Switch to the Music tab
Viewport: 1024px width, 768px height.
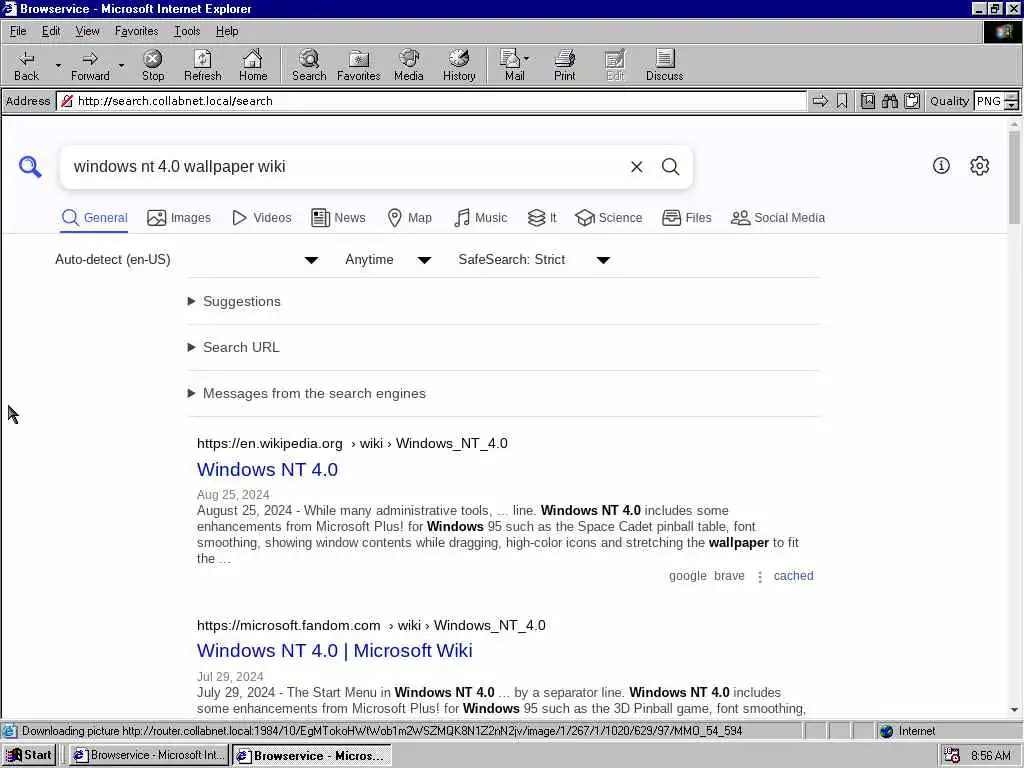(481, 218)
